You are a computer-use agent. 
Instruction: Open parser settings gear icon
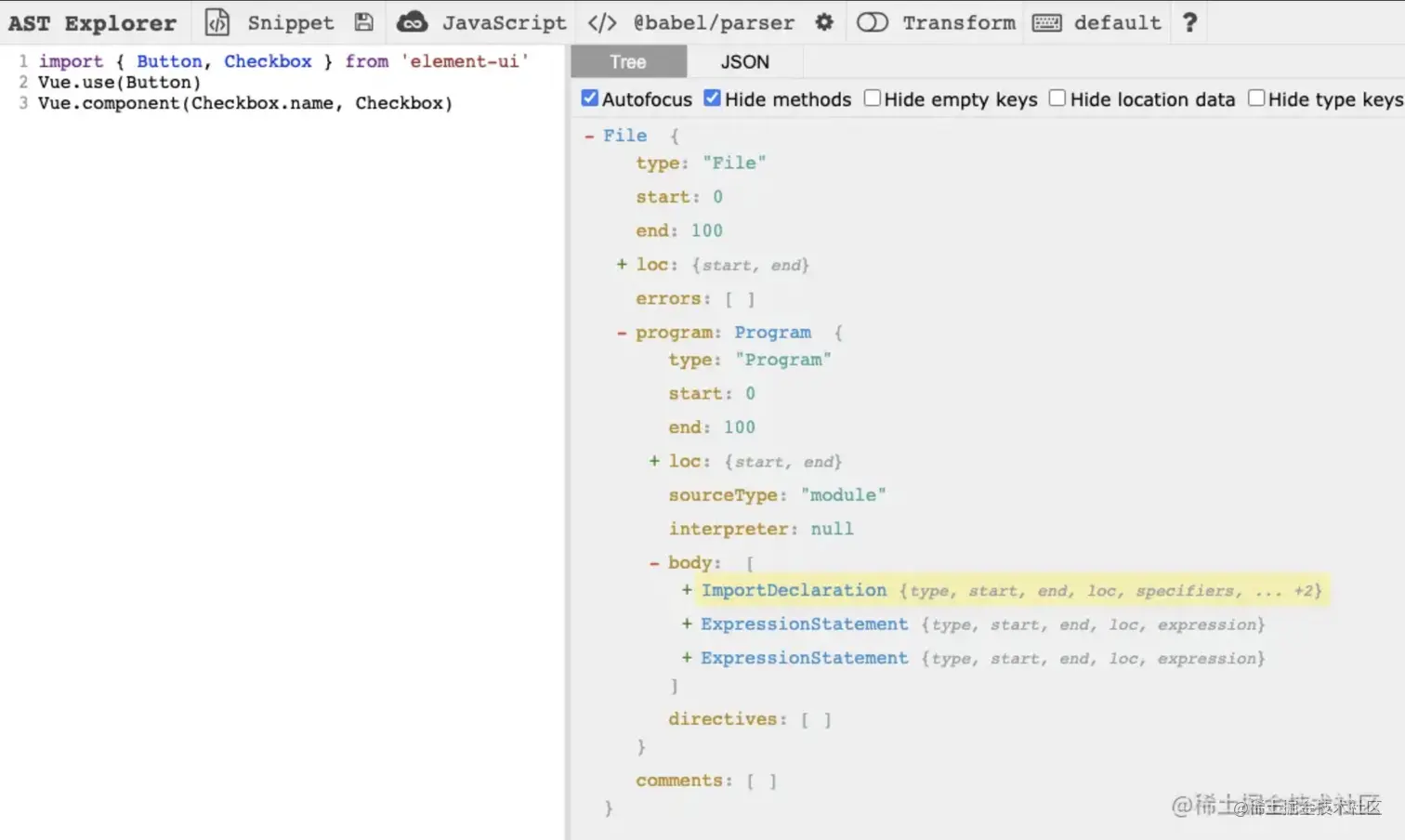tap(824, 22)
